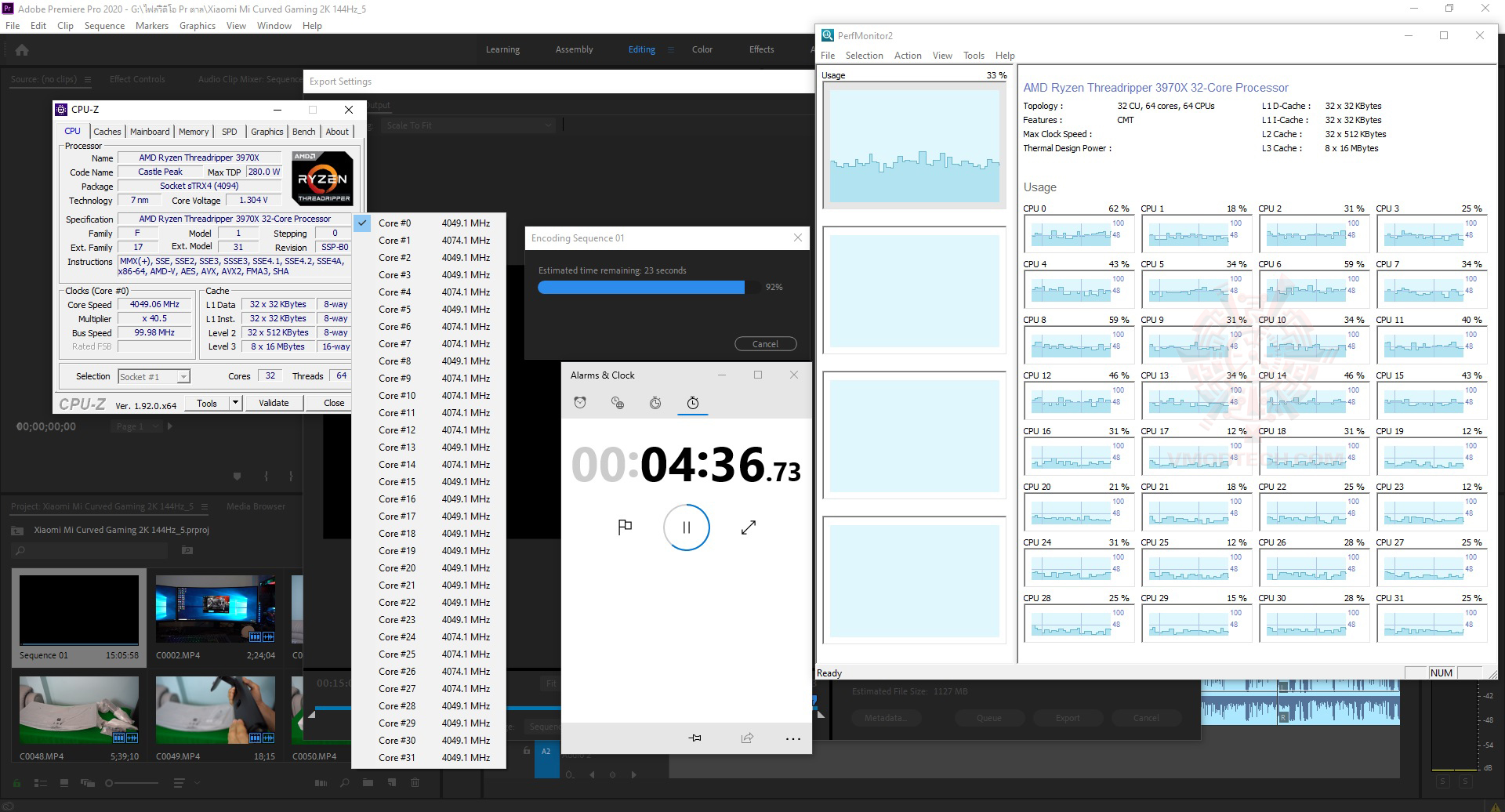Click the Validate button in CPU-Z
The height and width of the screenshot is (812, 1505).
(x=274, y=403)
